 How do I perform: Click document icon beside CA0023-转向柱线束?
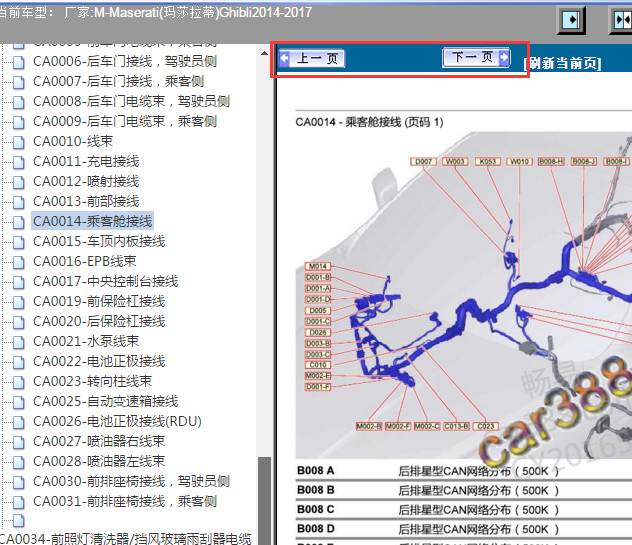pyautogui.click(x=18, y=382)
